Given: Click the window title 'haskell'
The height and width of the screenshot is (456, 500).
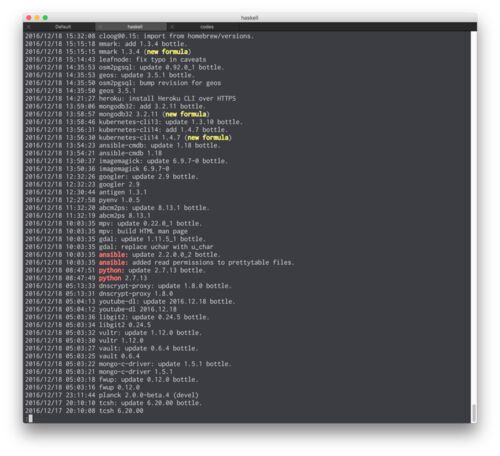Looking at the screenshot, I should click(x=249, y=18).
